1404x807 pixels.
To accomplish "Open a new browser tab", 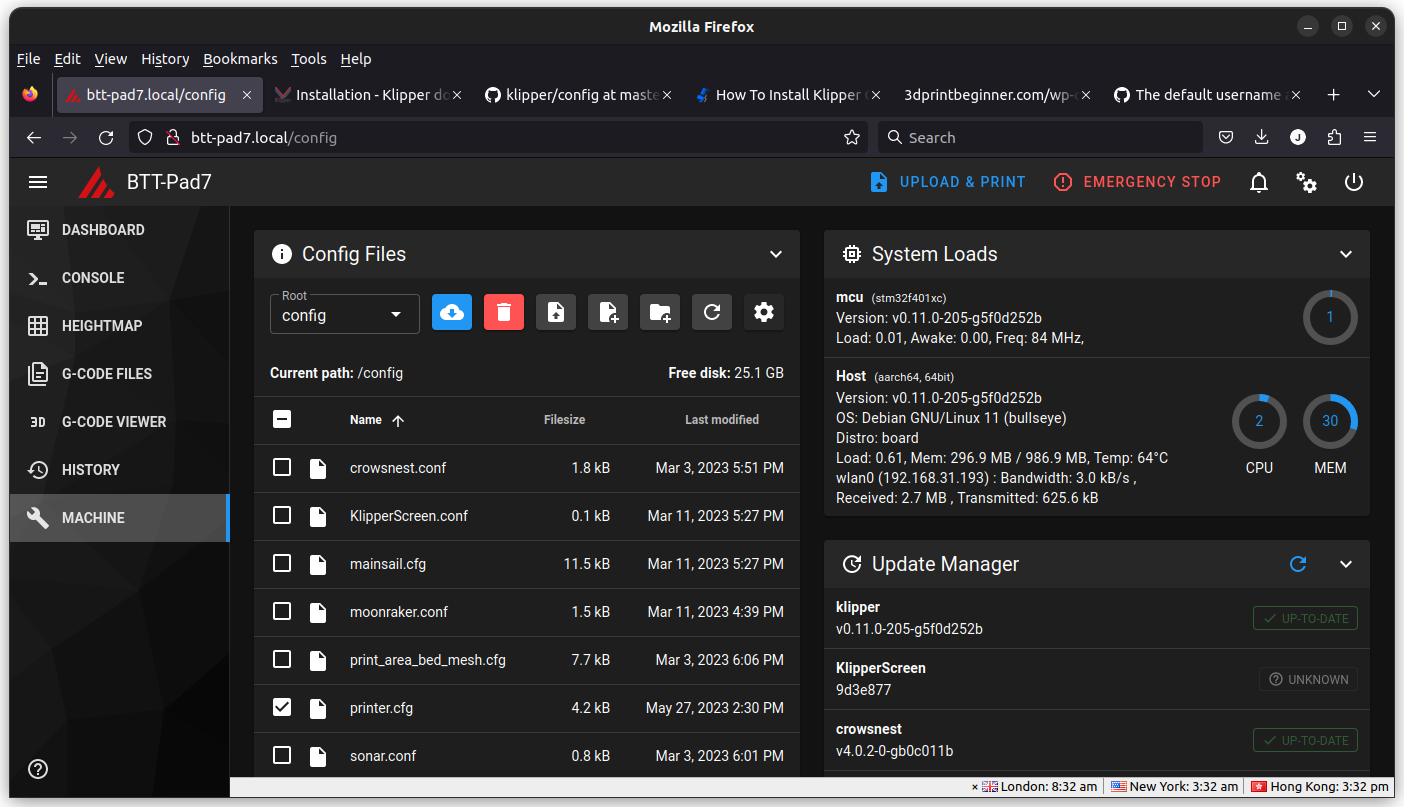I will pos(1333,95).
